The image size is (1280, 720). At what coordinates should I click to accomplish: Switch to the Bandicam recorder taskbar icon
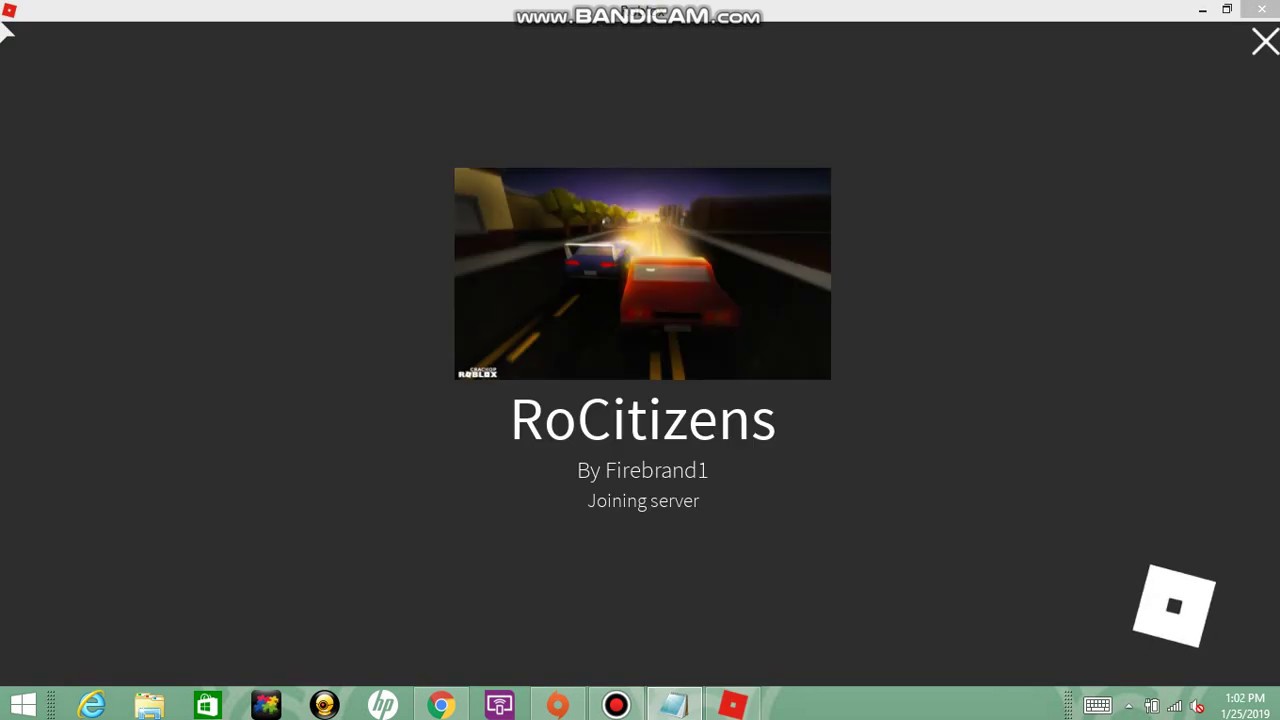[616, 705]
